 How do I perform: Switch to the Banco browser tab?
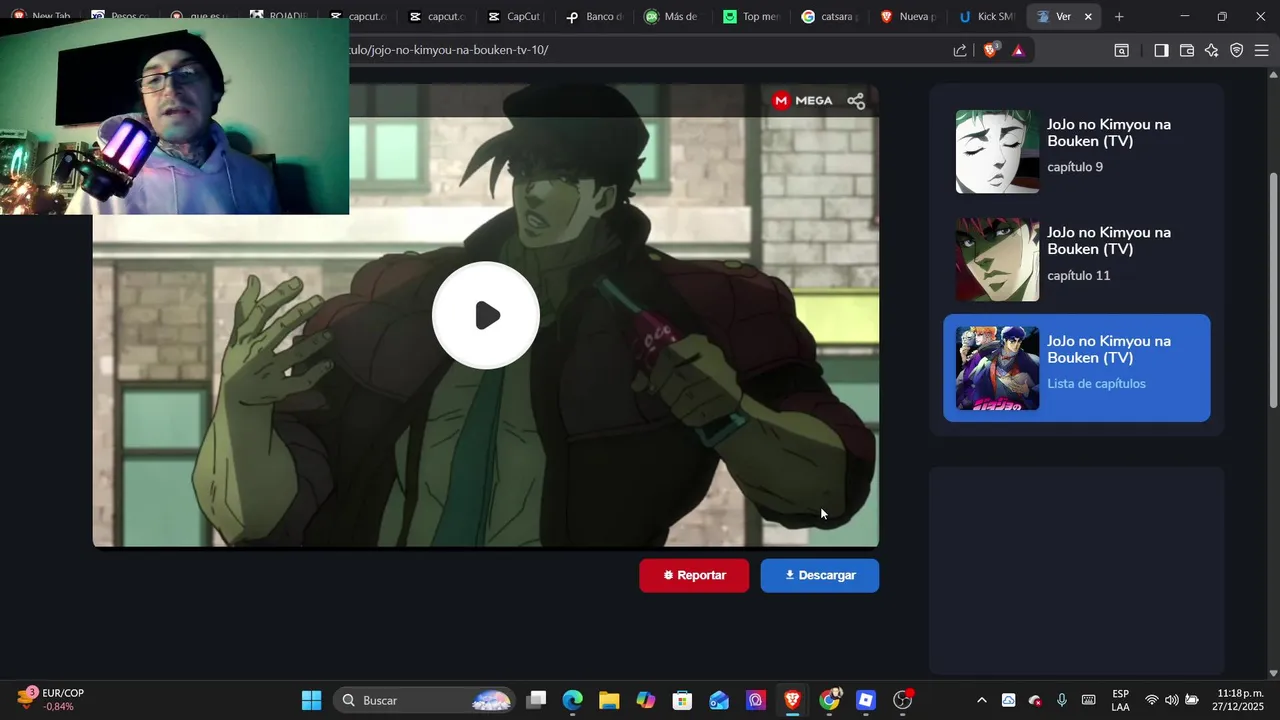(594, 17)
